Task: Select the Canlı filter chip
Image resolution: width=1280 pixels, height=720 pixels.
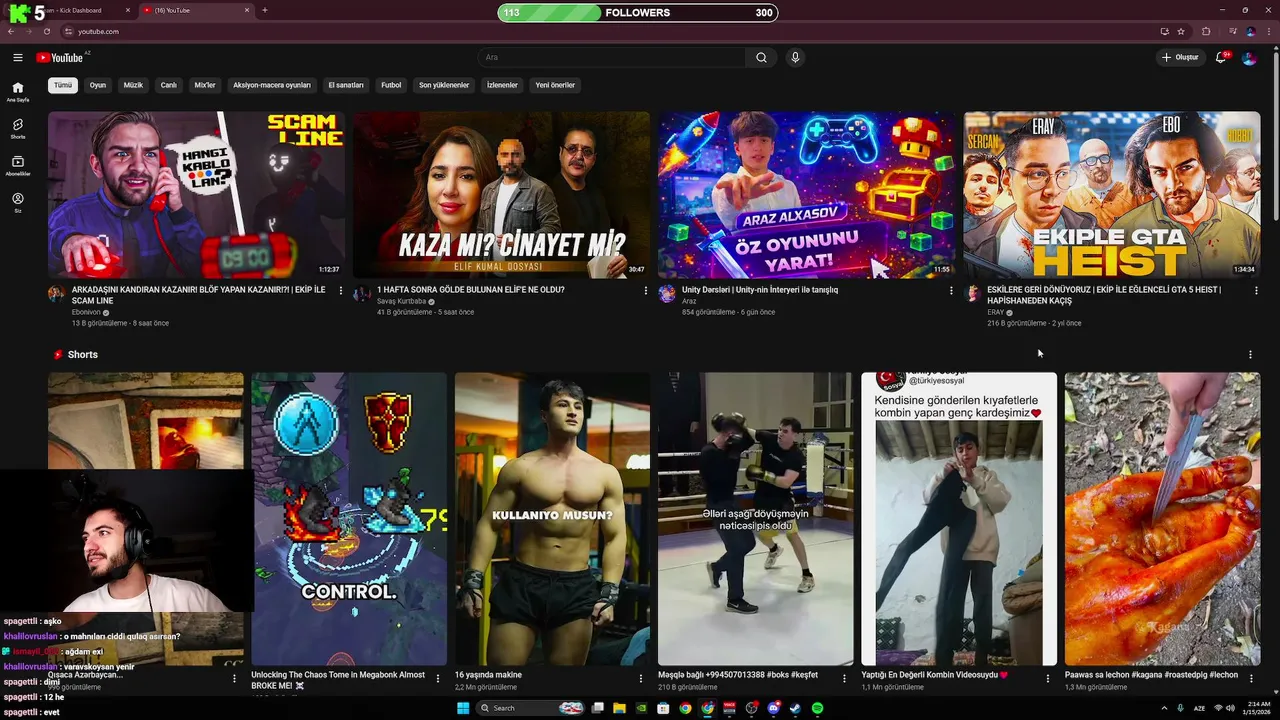Action: point(169,85)
